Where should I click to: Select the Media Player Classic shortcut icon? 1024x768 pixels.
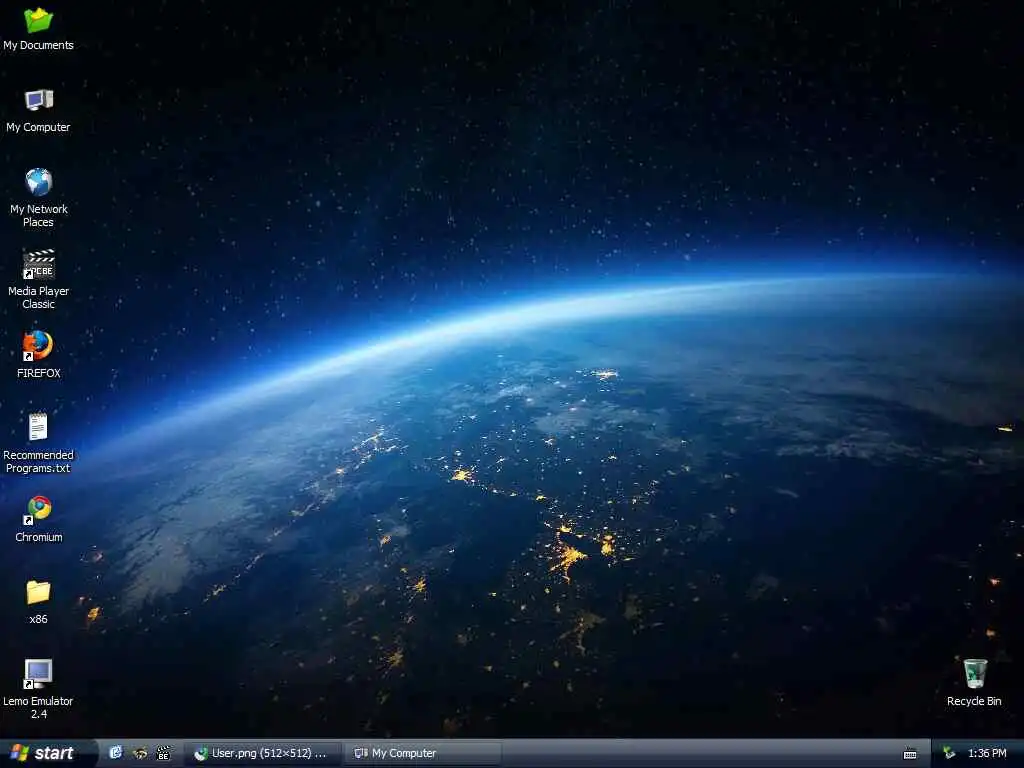(39, 264)
